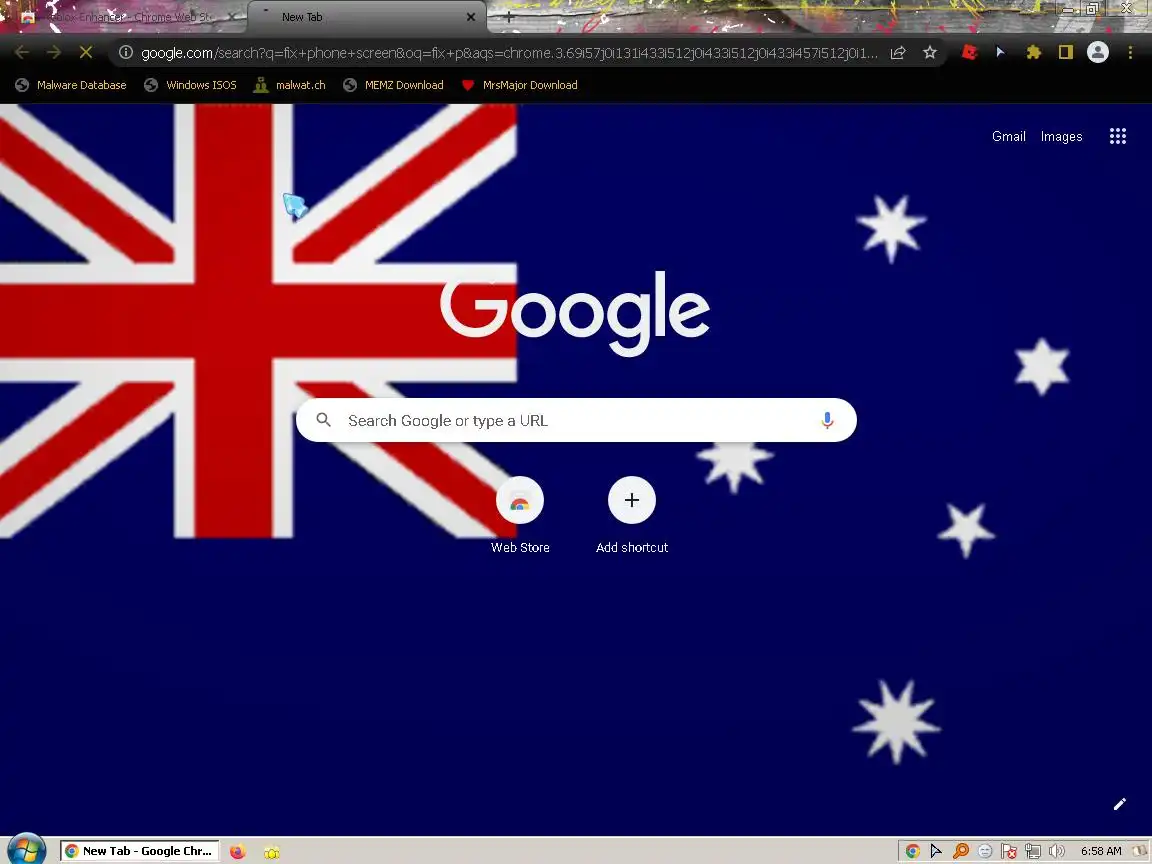Open the cursor extension in the toolbar

pyautogui.click(x=1001, y=52)
